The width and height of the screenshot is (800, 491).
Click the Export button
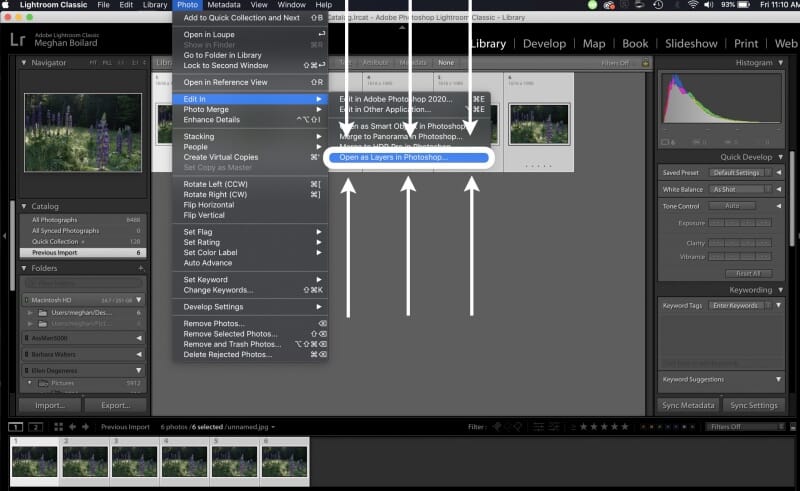pos(115,405)
